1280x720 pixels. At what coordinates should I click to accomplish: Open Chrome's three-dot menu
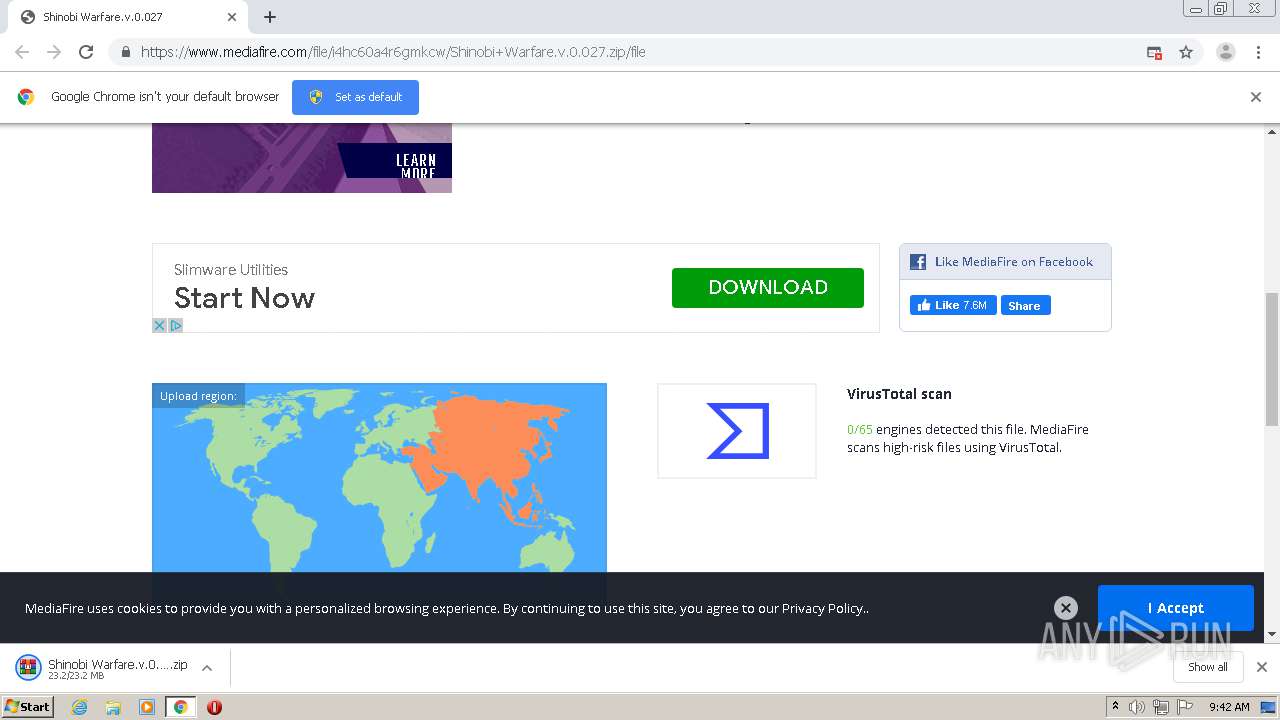pos(1258,52)
